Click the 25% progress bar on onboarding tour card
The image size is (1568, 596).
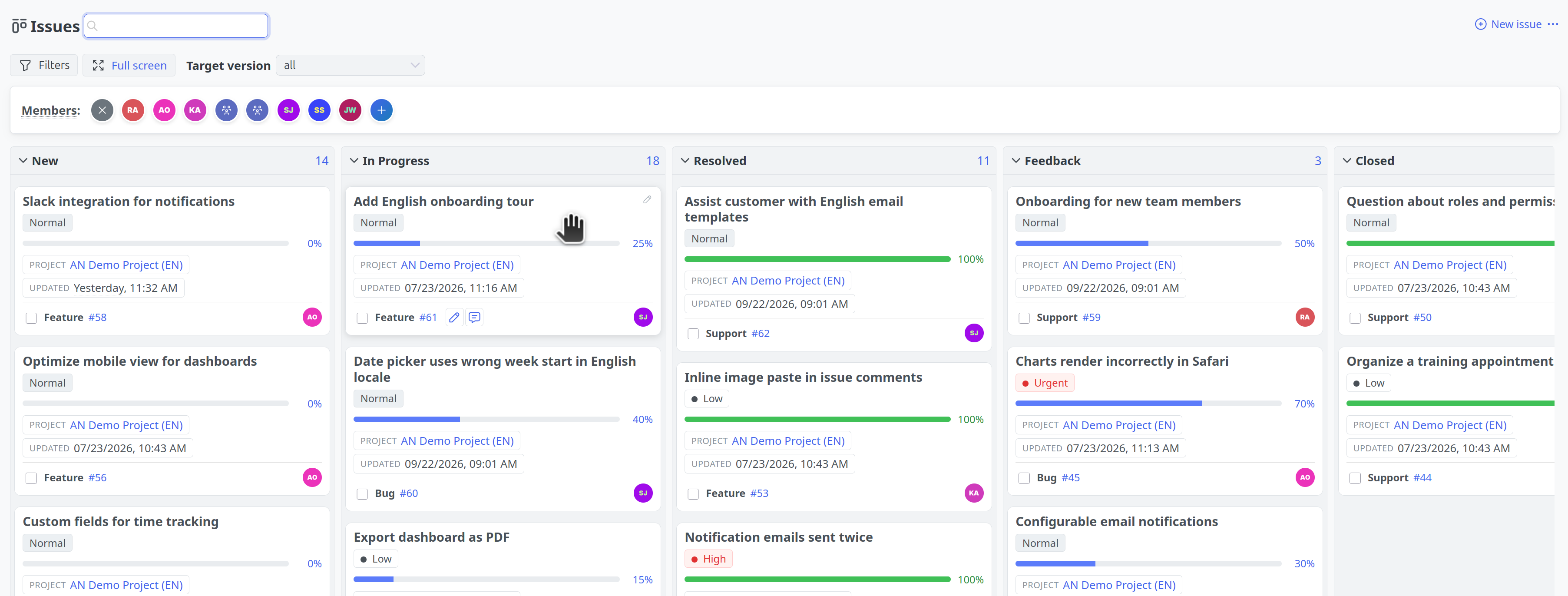coord(486,244)
